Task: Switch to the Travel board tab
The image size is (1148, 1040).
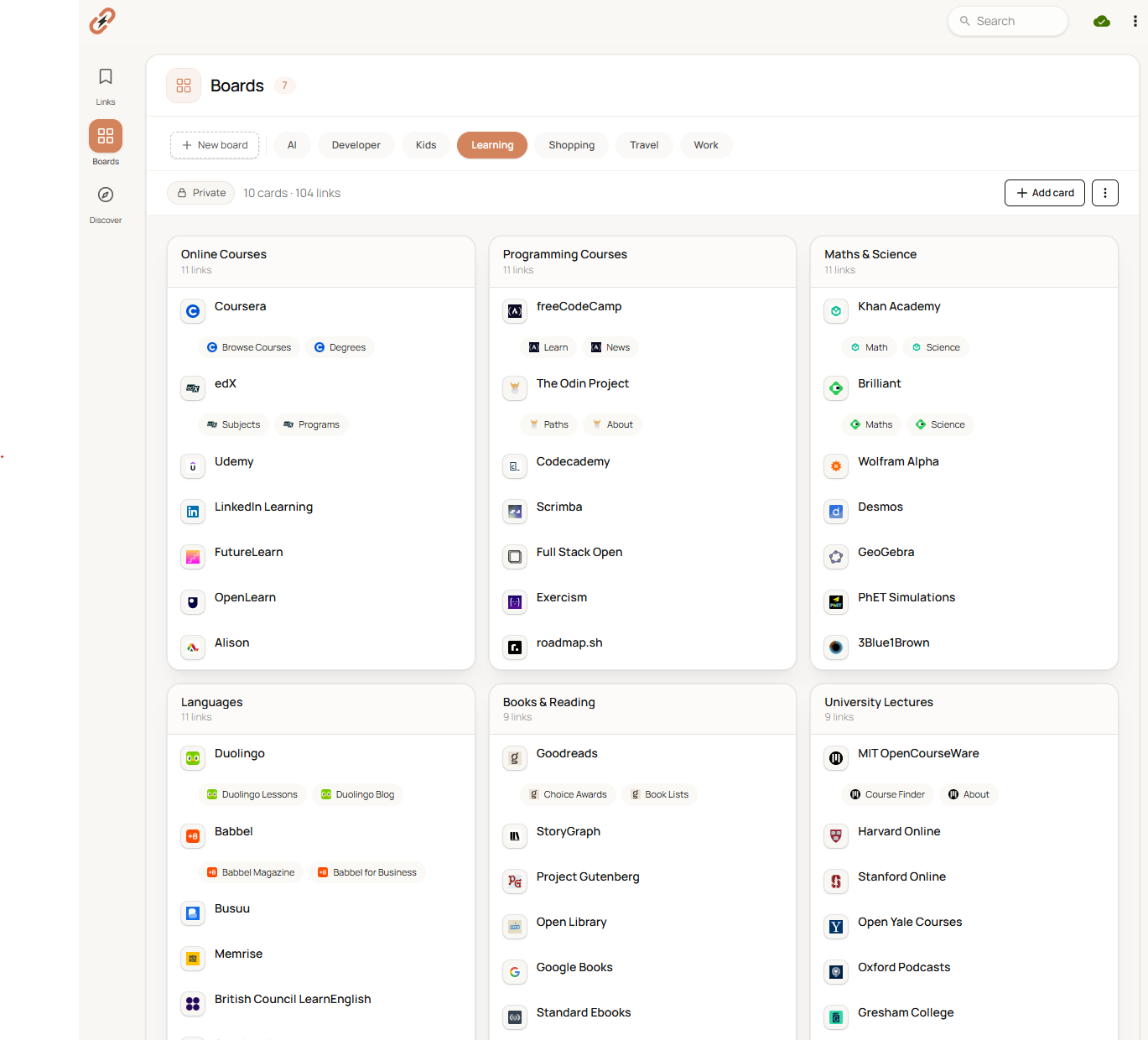Action: click(644, 145)
